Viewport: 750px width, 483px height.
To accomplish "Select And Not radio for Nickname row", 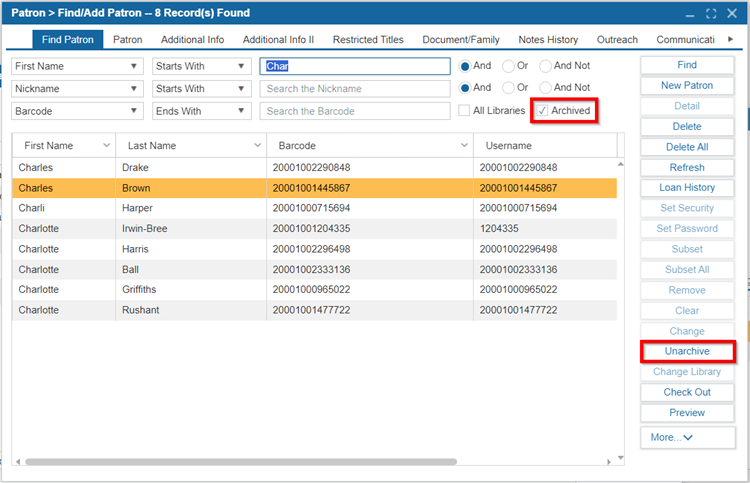I will tap(545, 88).
